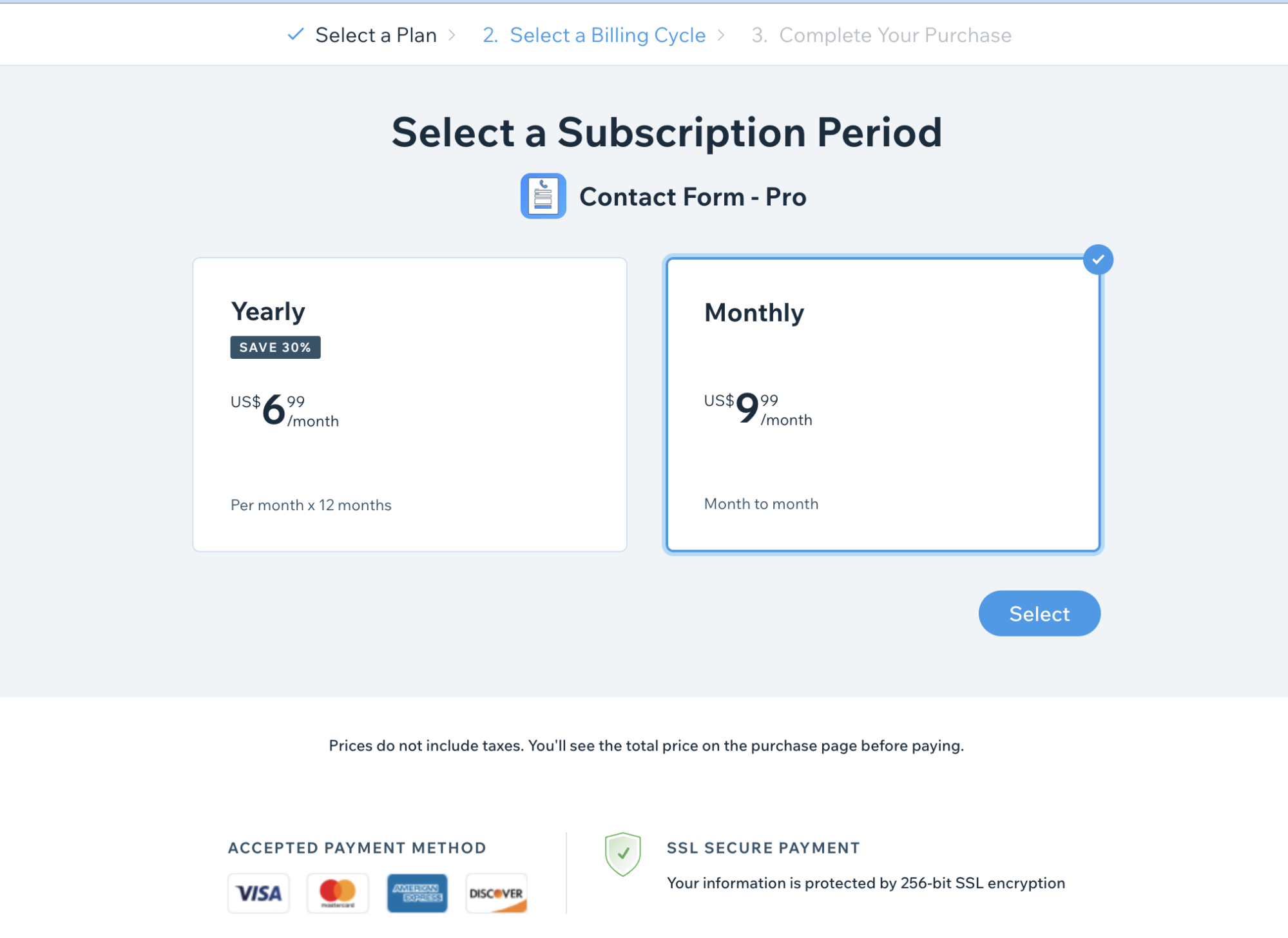
Task: Click the Contact Form - Pro title
Action: pos(693,196)
